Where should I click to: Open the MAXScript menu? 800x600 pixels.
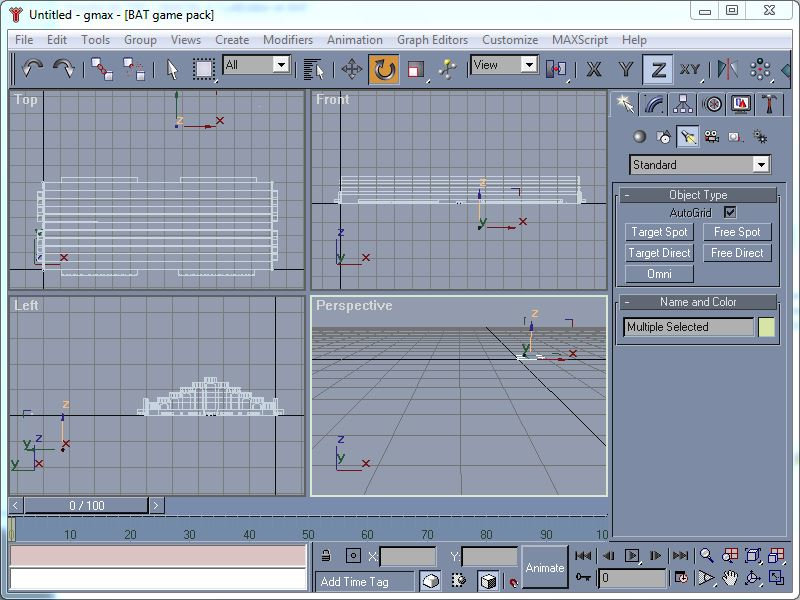click(x=581, y=40)
